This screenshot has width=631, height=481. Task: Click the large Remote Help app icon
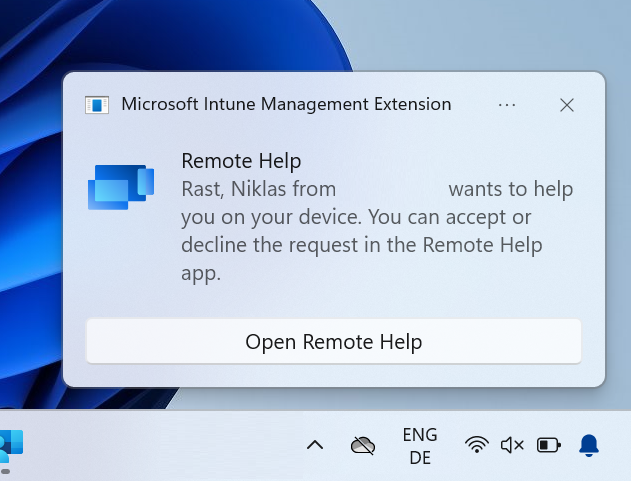(x=120, y=187)
